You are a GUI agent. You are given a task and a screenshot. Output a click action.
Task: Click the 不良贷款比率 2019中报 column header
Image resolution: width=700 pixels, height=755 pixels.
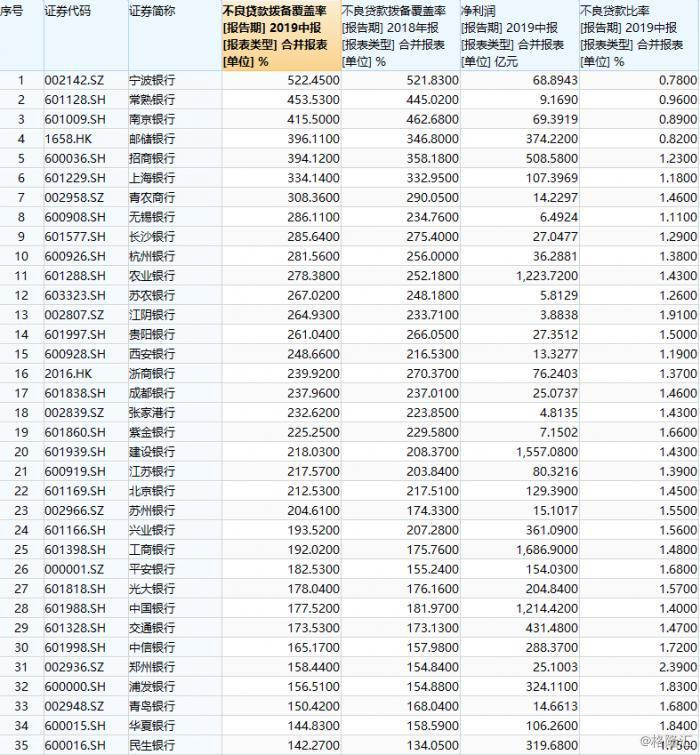[x=639, y=36]
